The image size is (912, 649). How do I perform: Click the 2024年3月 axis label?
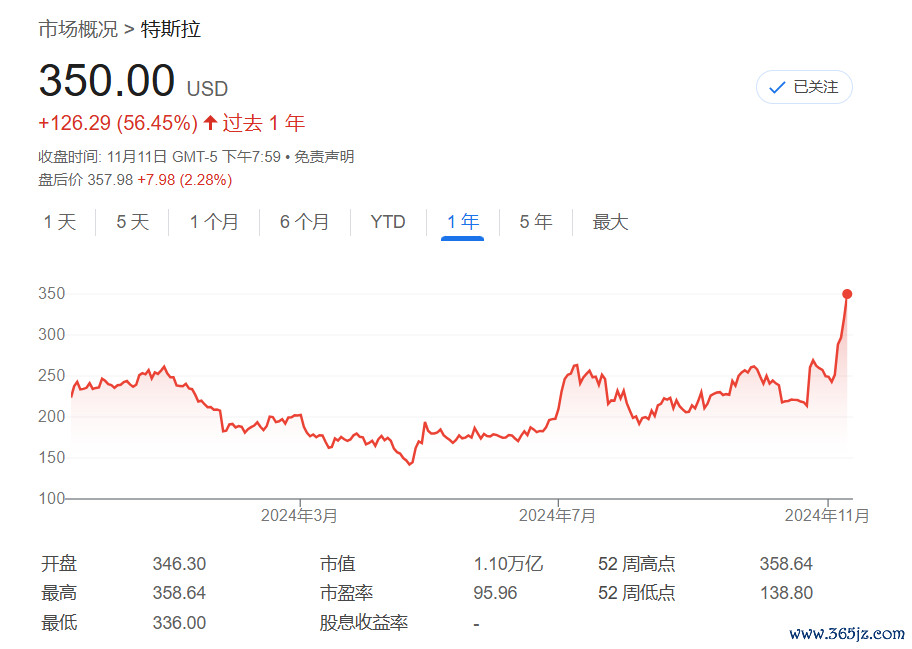tap(299, 516)
